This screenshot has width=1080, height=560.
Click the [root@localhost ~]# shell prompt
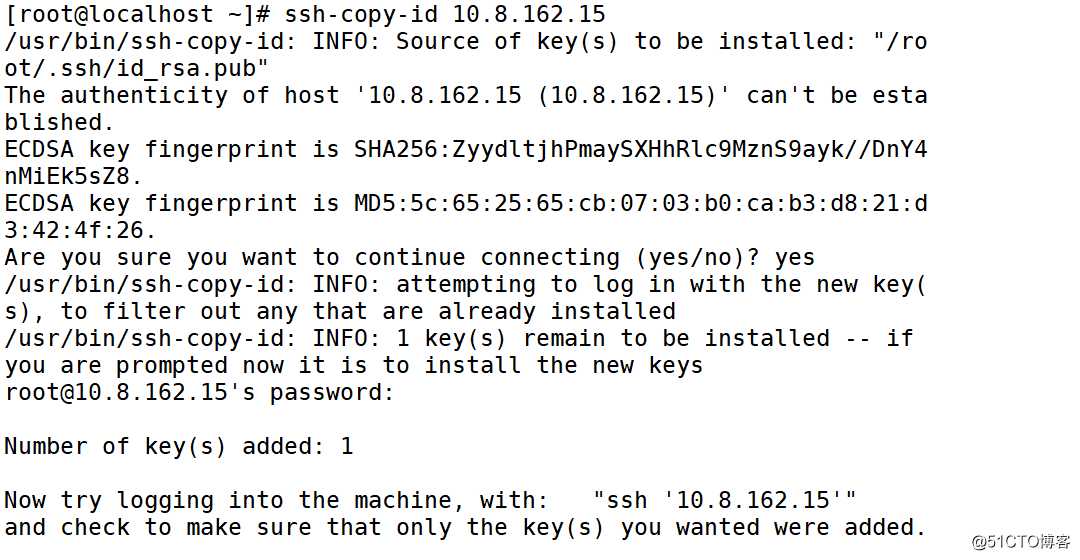point(137,14)
